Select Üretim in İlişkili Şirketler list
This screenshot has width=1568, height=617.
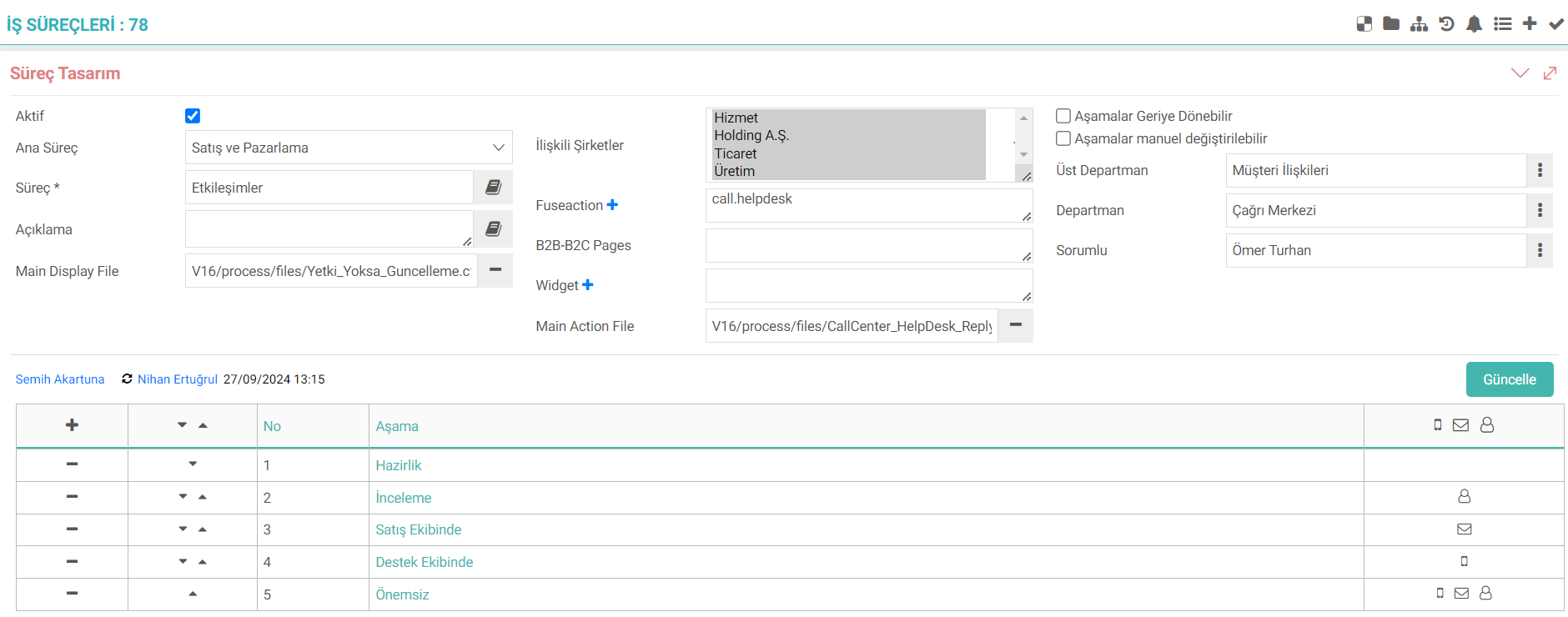click(x=849, y=171)
